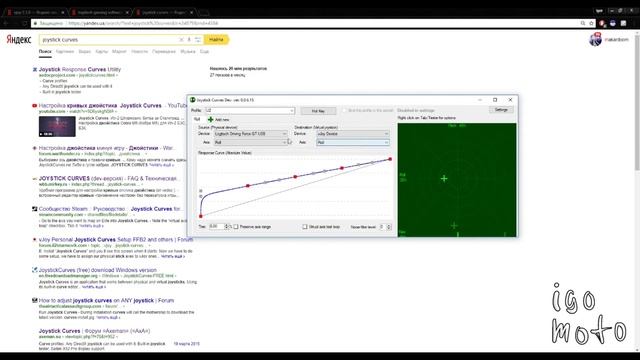640x360 pixels.
Task: Open vJoy Personal Joystick Curves Setup link
Action: click(x=116, y=240)
